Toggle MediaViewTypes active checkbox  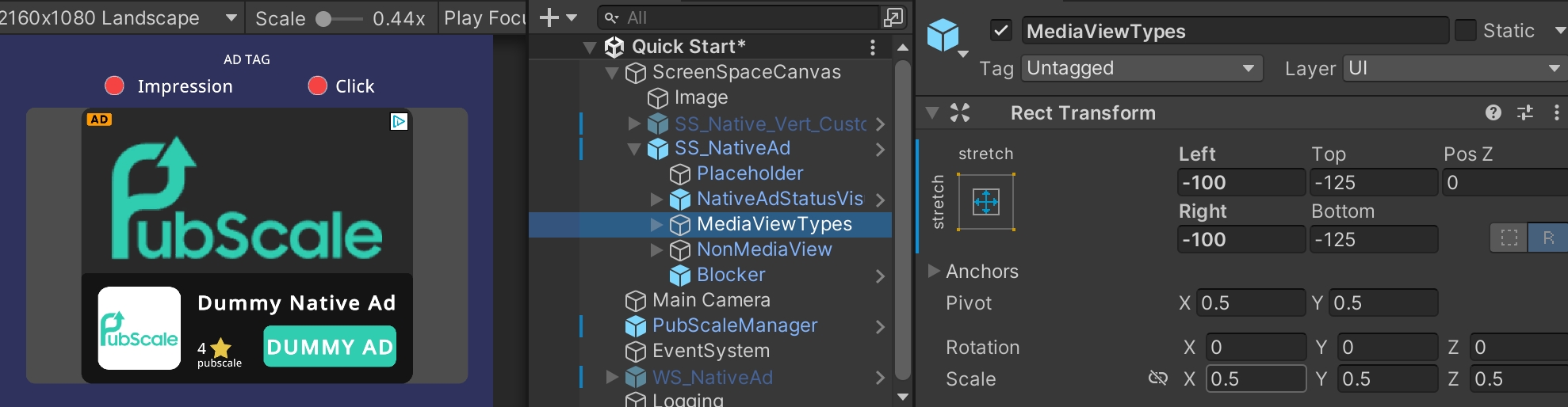coord(1001,31)
